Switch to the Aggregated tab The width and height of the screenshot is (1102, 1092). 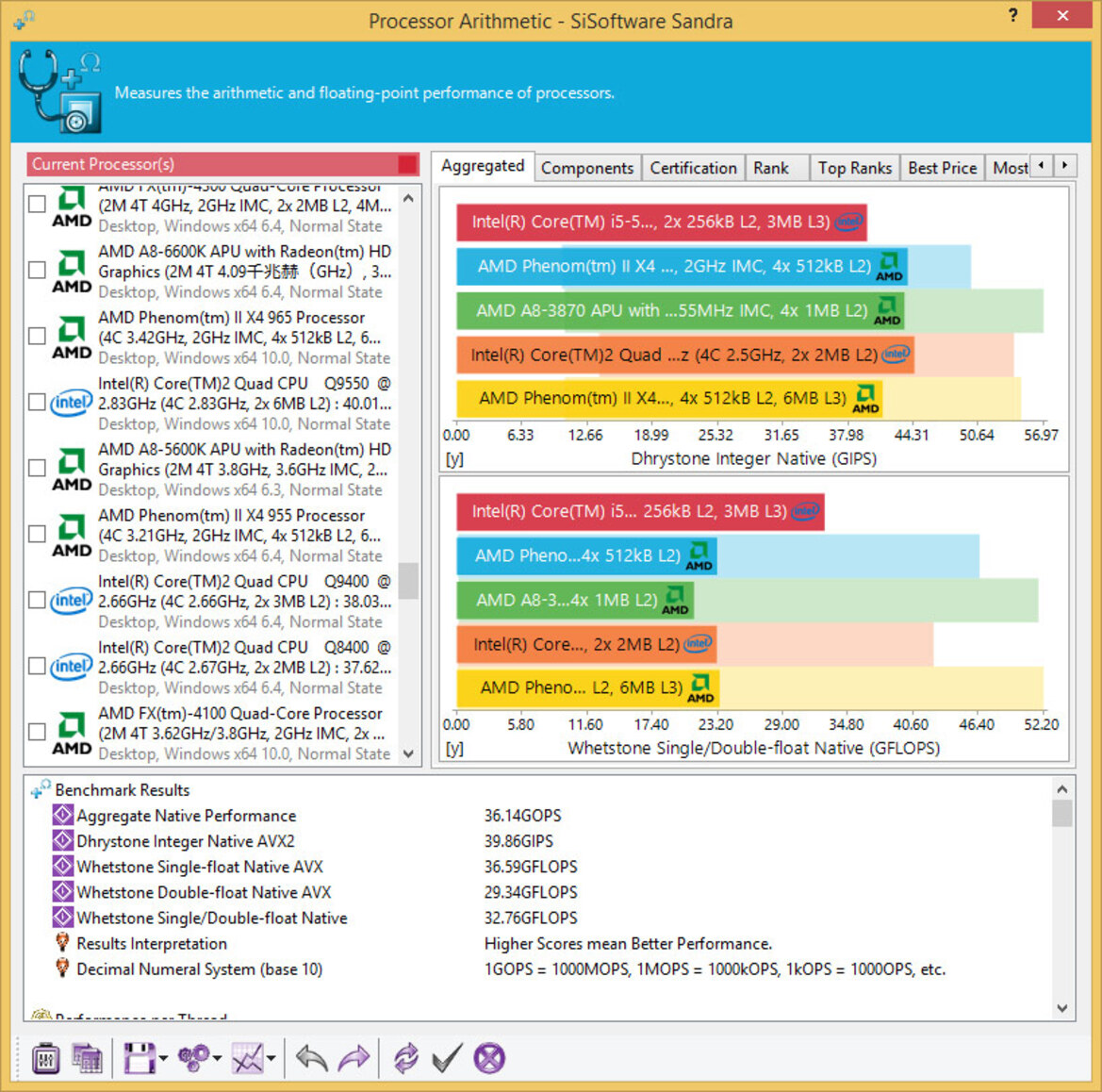[x=483, y=166]
